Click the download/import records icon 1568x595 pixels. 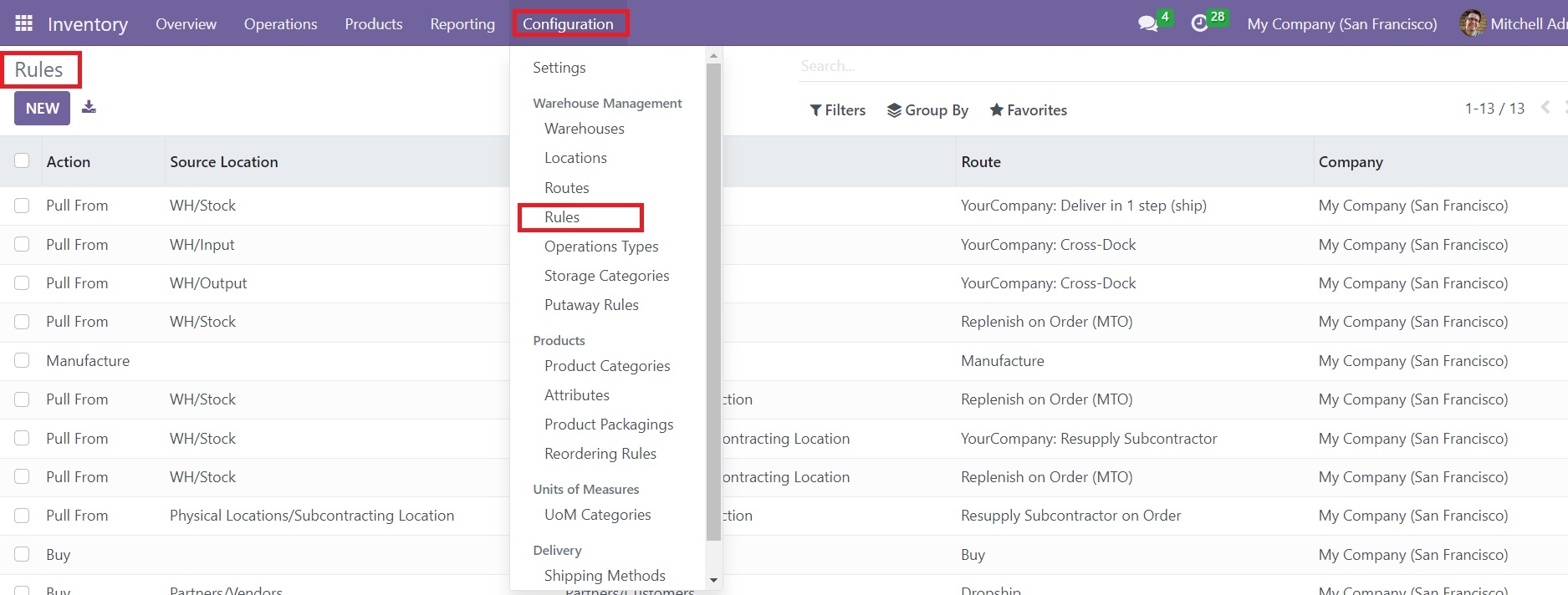(x=89, y=107)
